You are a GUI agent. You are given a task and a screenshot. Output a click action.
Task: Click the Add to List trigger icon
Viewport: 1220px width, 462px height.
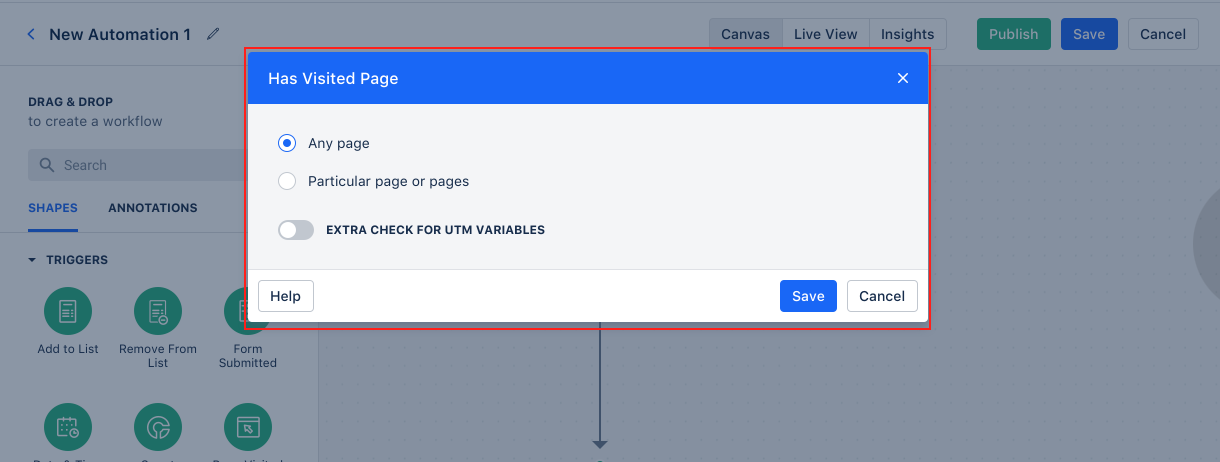pos(68,311)
